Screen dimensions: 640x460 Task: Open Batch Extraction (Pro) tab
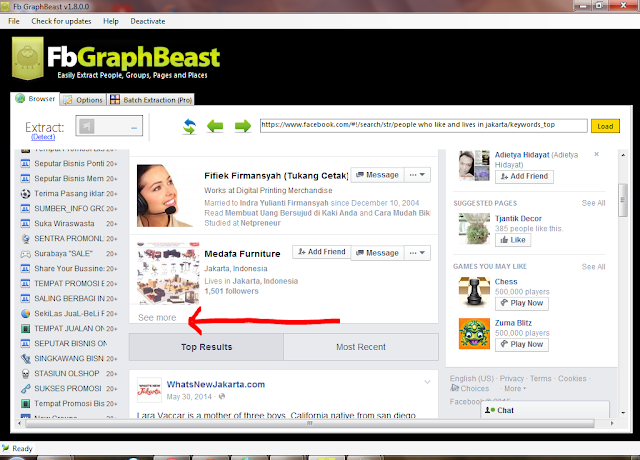tap(151, 100)
